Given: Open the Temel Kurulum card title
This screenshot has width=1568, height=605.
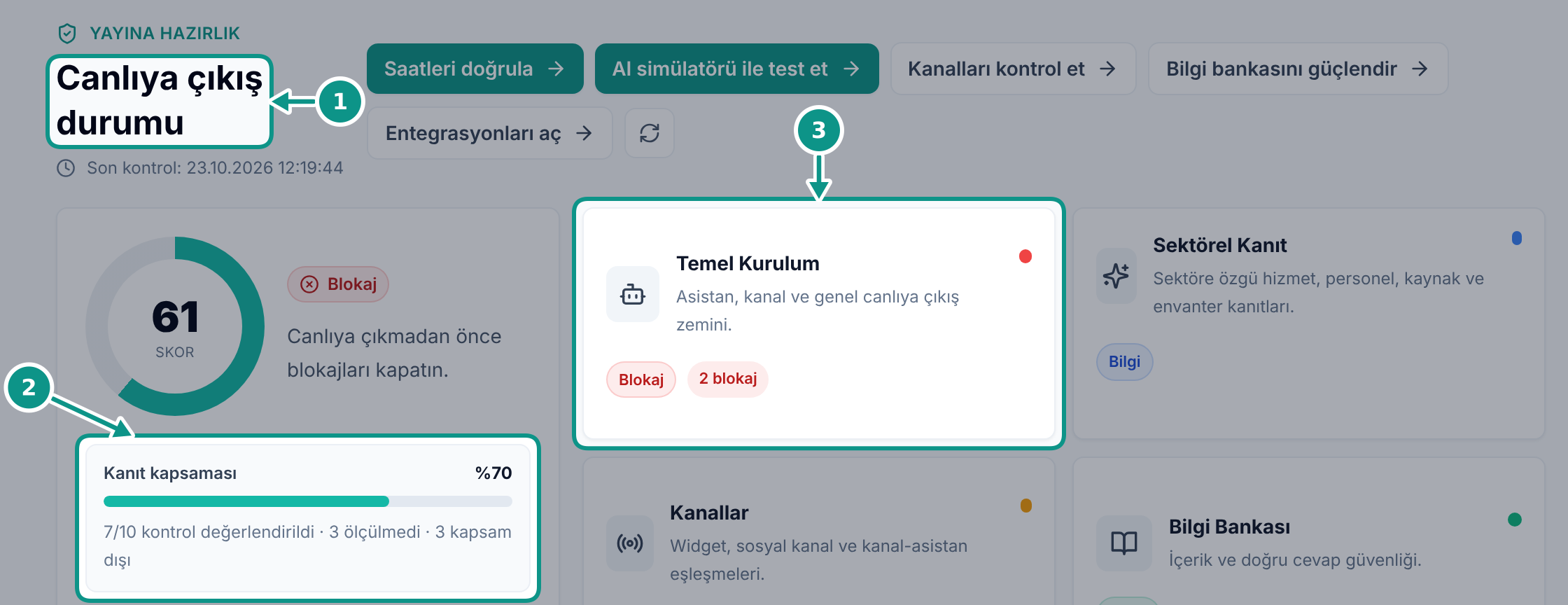Looking at the screenshot, I should [748, 263].
